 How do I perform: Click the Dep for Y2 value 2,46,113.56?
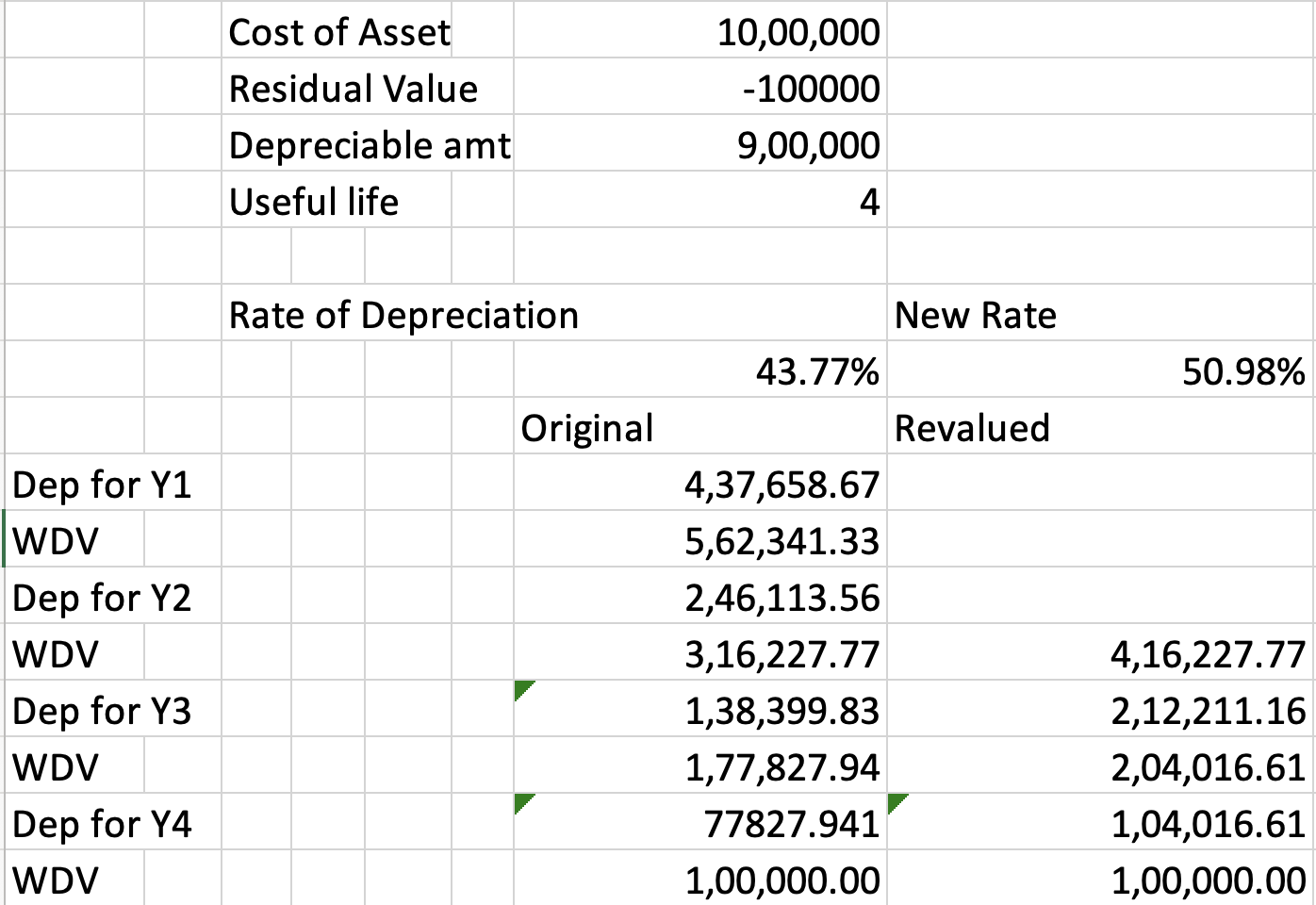pos(781,599)
